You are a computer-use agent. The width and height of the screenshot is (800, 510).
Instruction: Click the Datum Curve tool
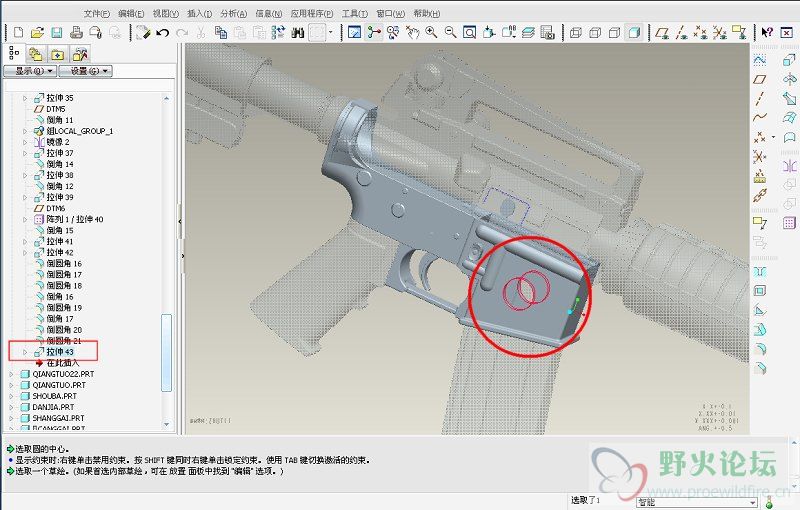click(760, 117)
